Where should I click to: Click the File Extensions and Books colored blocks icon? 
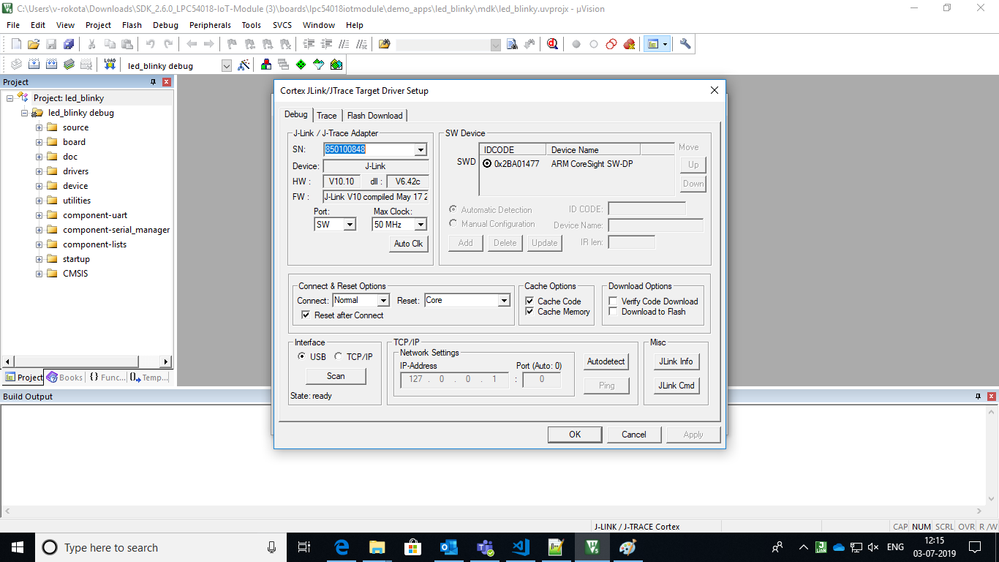point(266,65)
